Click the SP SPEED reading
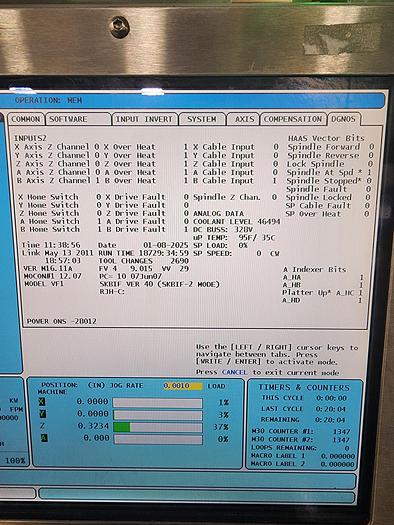Screen dimensions: 394x525 236,253
